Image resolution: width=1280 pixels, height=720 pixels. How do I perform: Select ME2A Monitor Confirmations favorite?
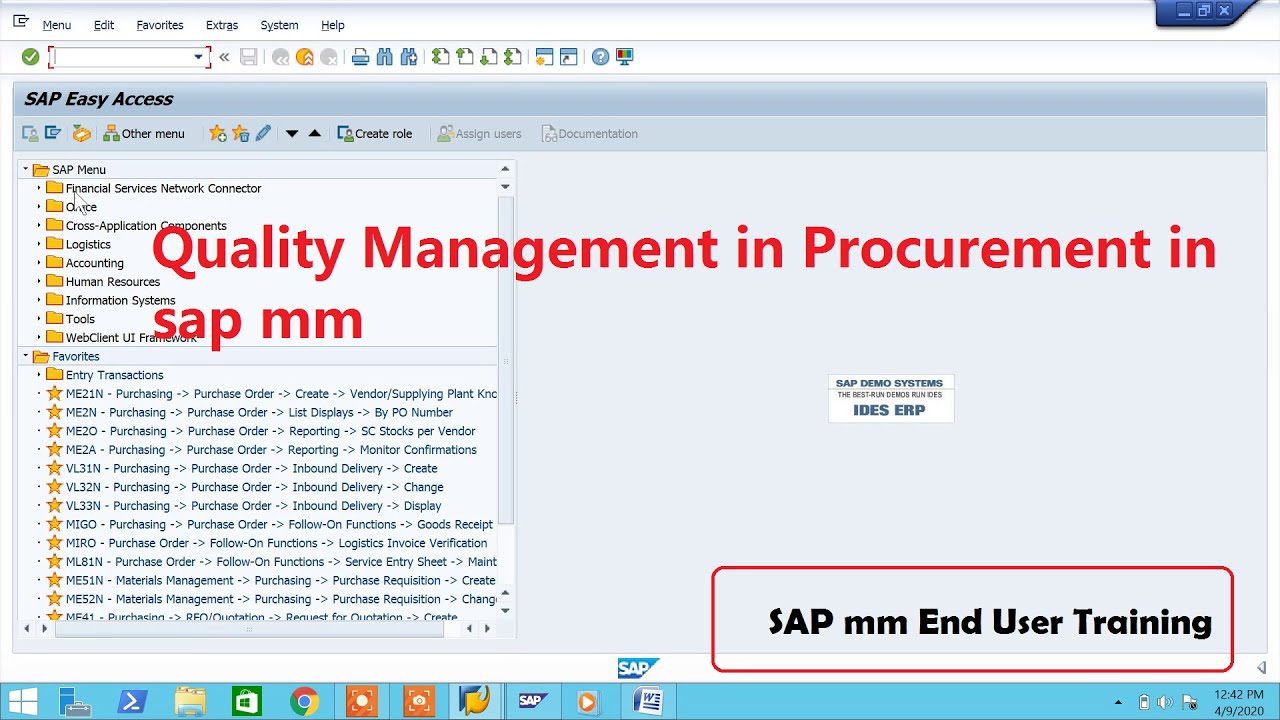pyautogui.click(x=271, y=450)
